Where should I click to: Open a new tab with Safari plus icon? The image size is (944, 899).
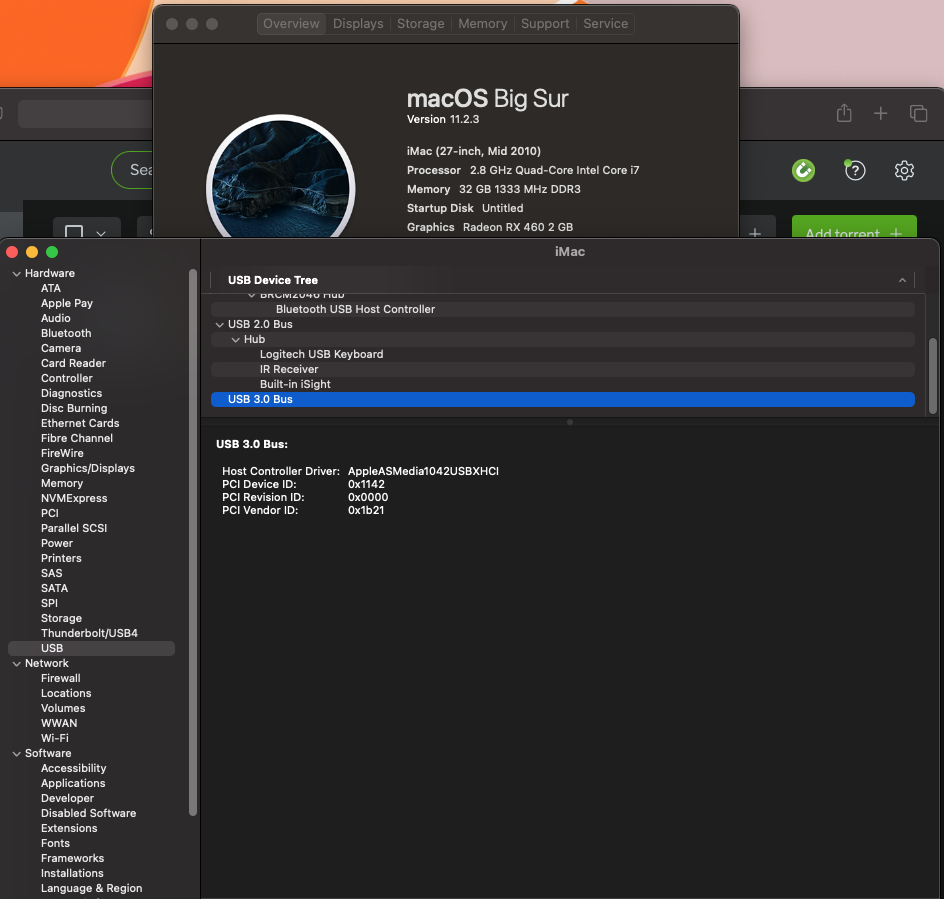click(880, 113)
